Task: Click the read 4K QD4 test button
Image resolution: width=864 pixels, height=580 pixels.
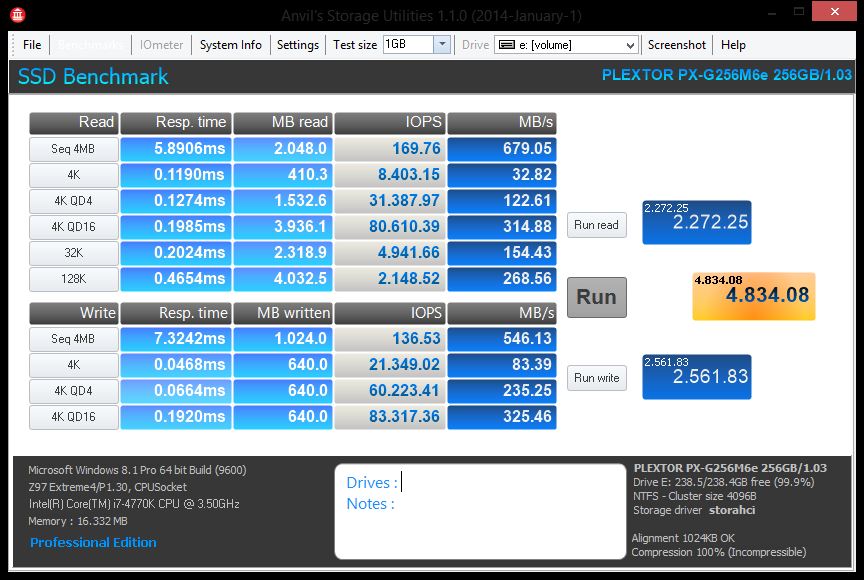Action: [74, 200]
